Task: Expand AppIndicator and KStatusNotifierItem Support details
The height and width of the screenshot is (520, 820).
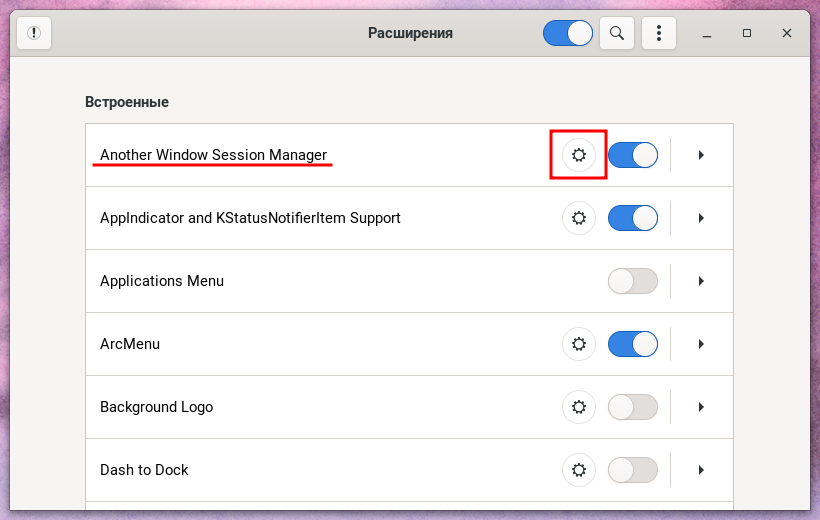Action: tap(702, 218)
